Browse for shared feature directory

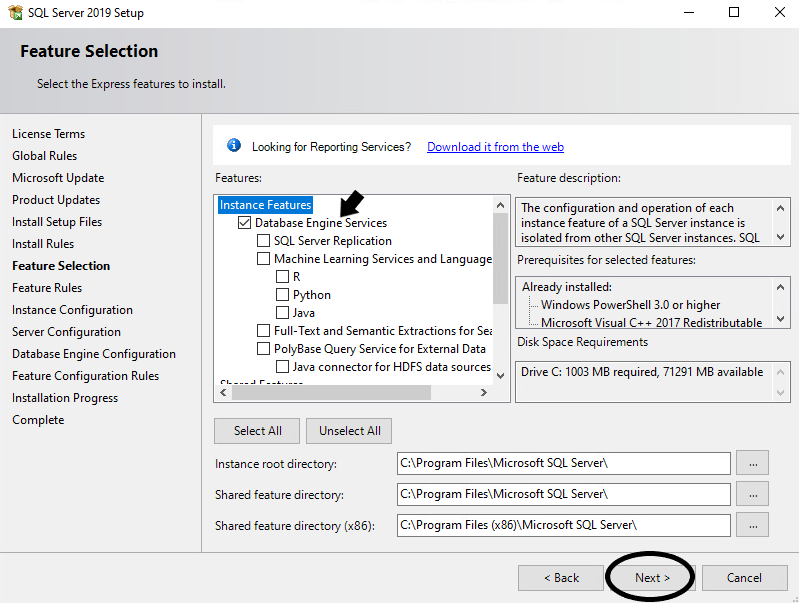753,494
